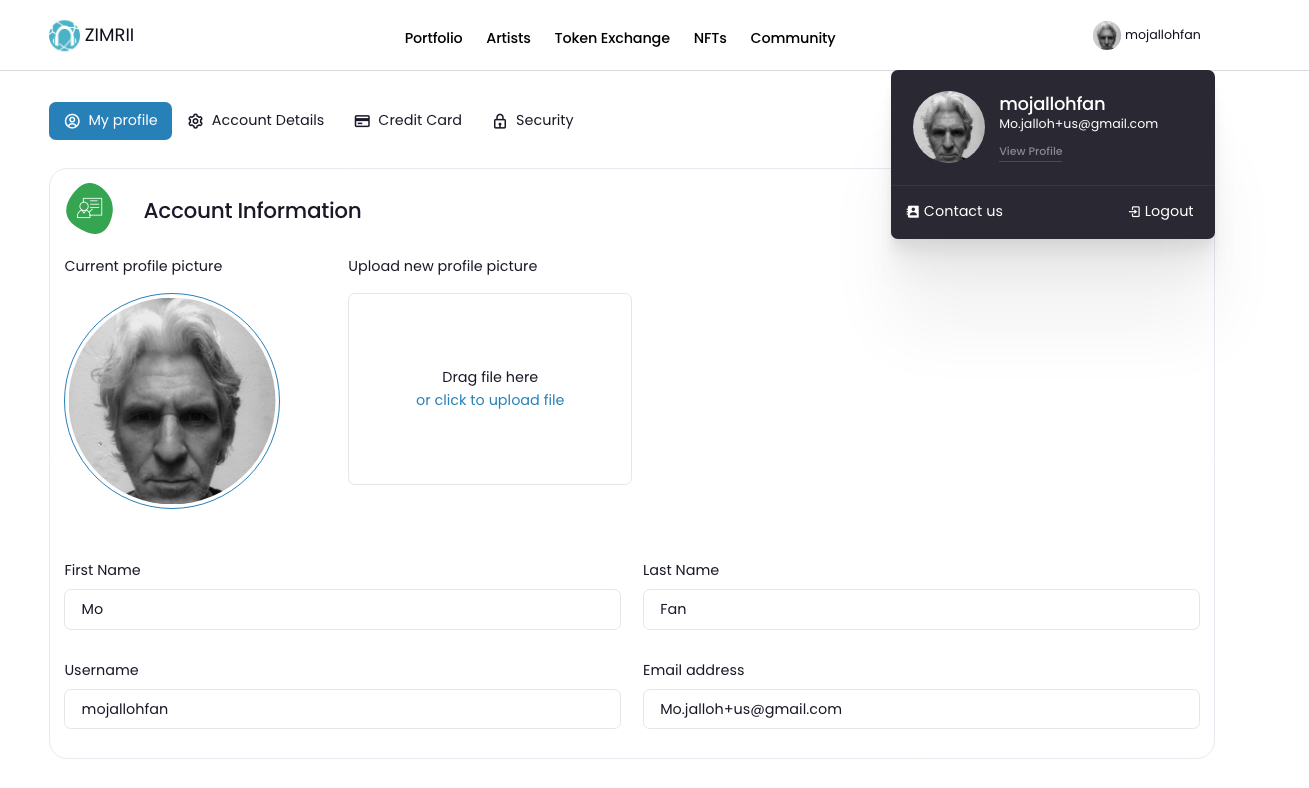Click the Logout link
1309x788 pixels.
[1161, 212]
